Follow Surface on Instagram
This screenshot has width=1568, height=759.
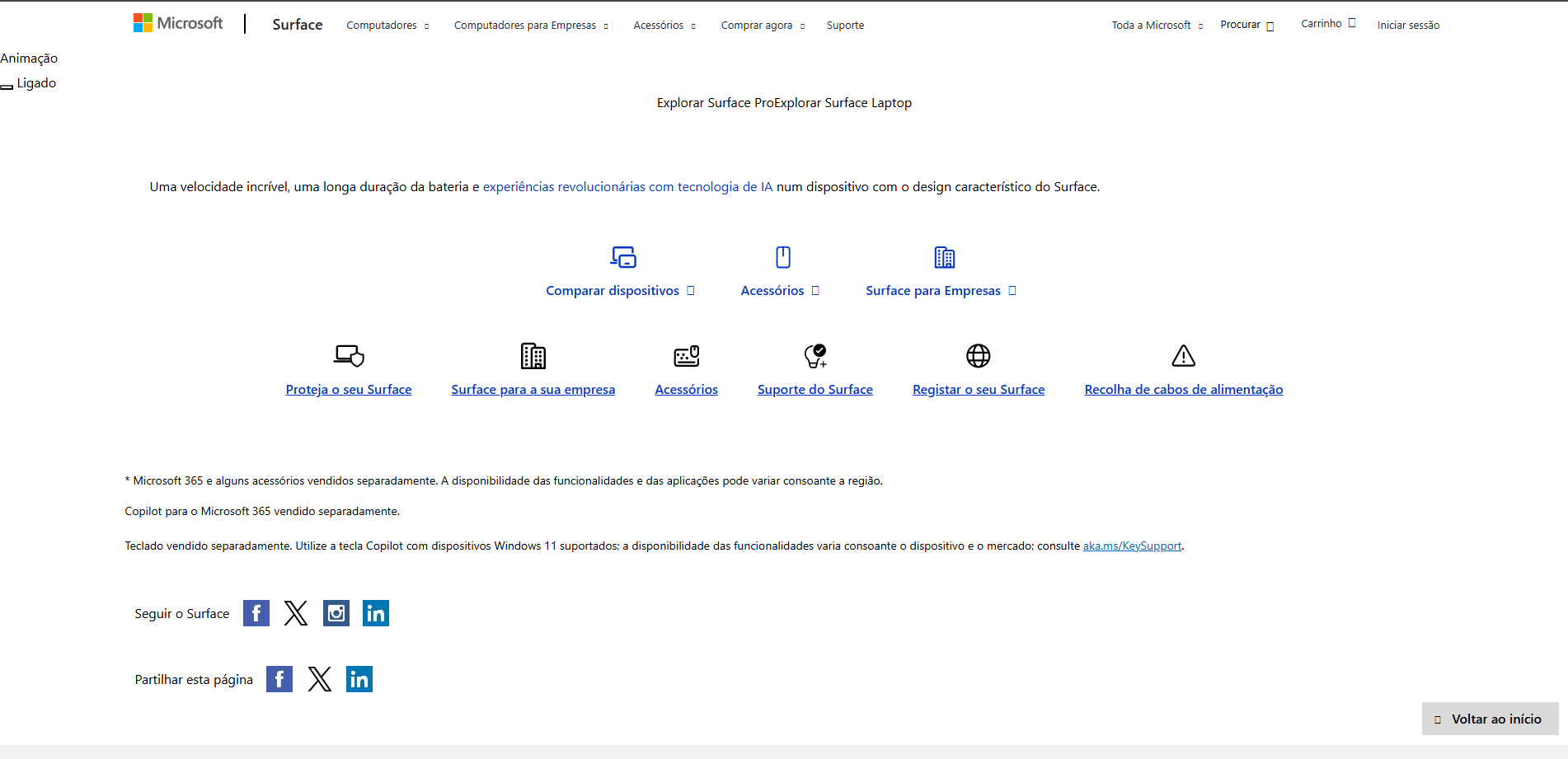(x=336, y=613)
